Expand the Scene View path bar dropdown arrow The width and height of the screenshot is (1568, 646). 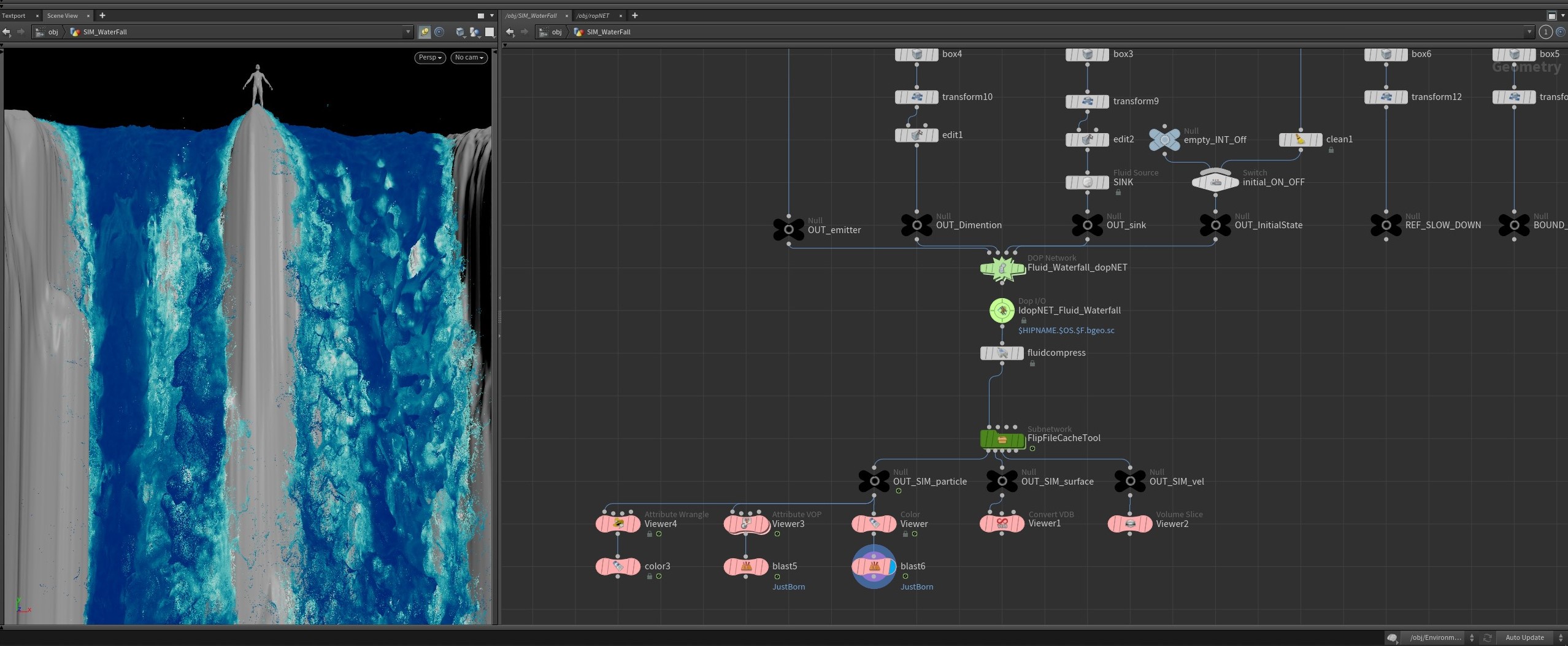click(x=408, y=32)
